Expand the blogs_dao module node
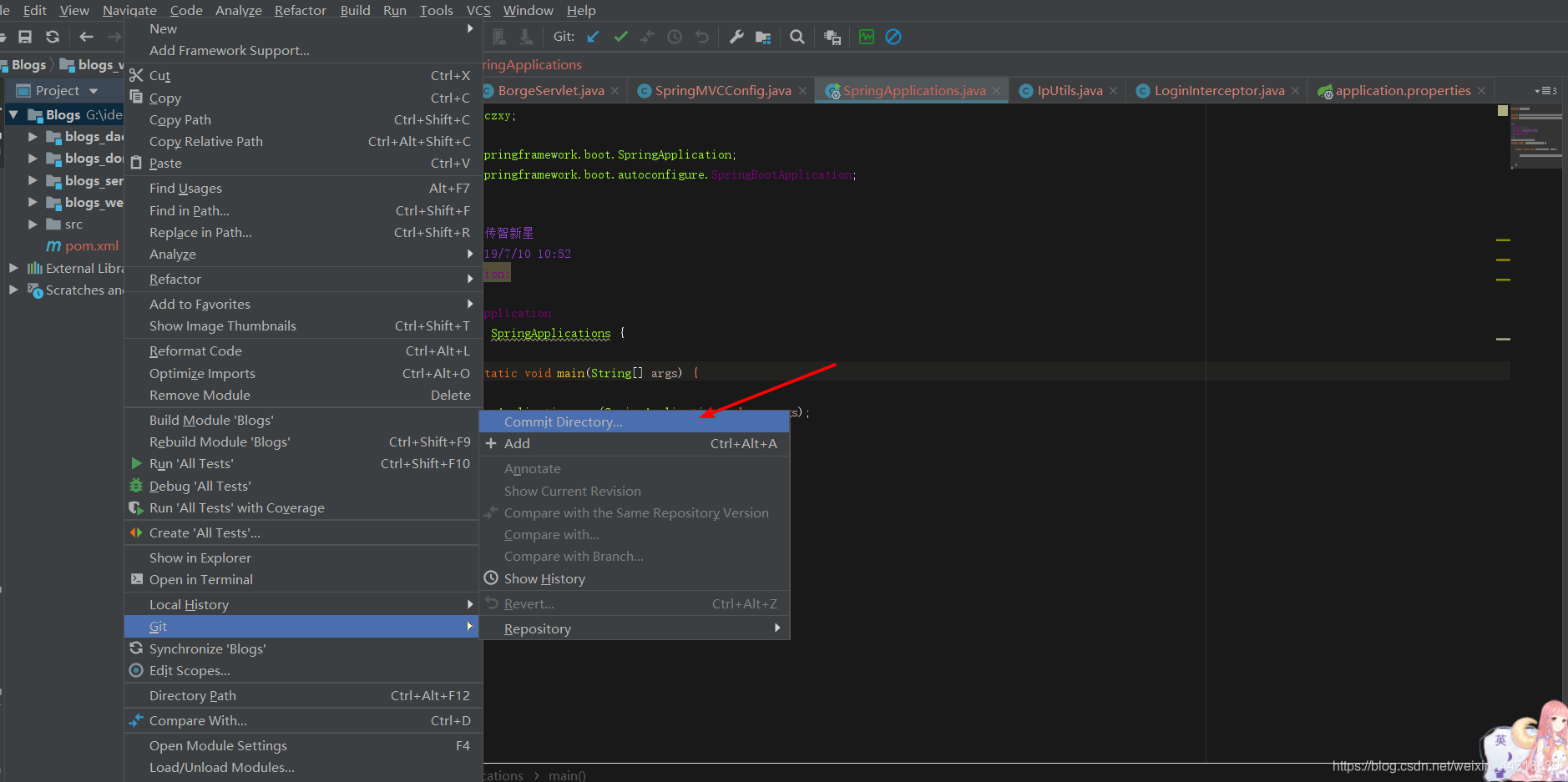 coord(33,136)
